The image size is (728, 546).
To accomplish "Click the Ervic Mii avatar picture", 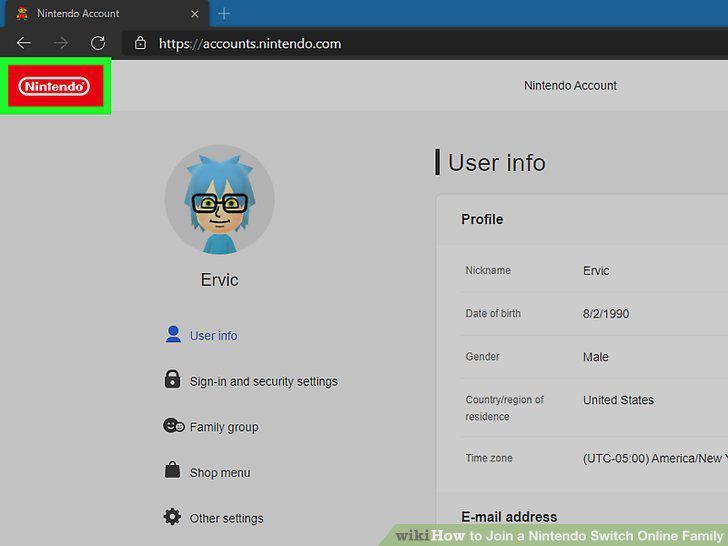I will [x=220, y=200].
